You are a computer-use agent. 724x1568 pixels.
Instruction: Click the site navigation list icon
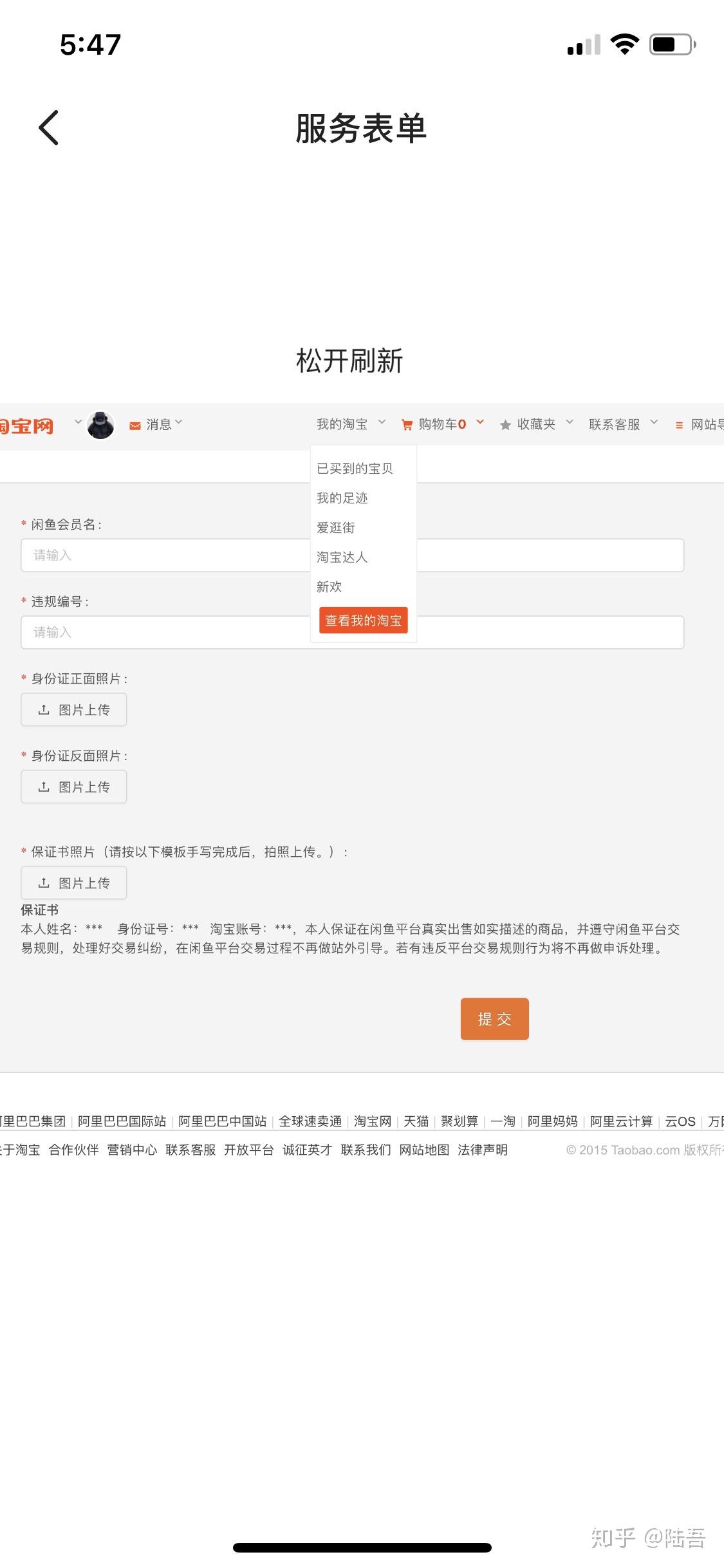[679, 425]
